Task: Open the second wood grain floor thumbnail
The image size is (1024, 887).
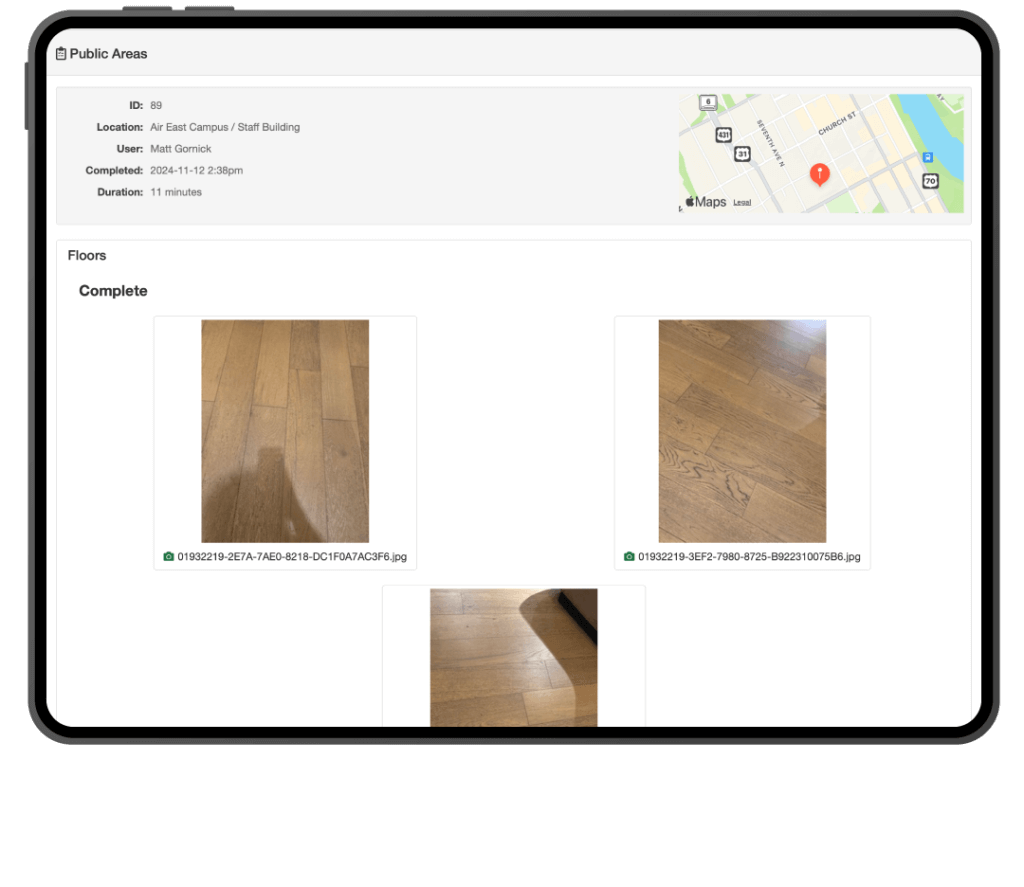Action: (x=742, y=431)
